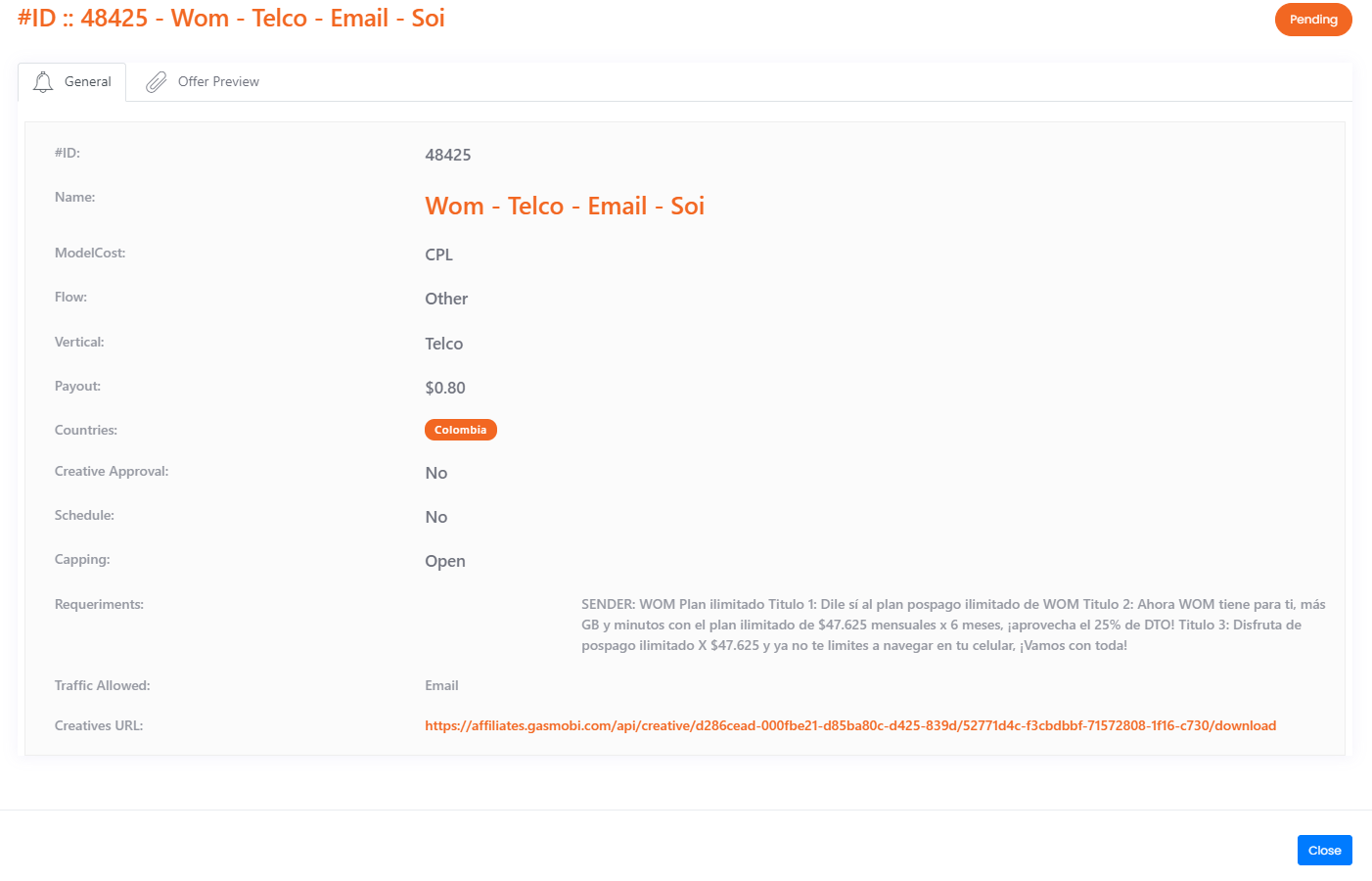This screenshot has height=881, width=1372.
Task: Click the Requeriments: field label
Action: pos(99,604)
